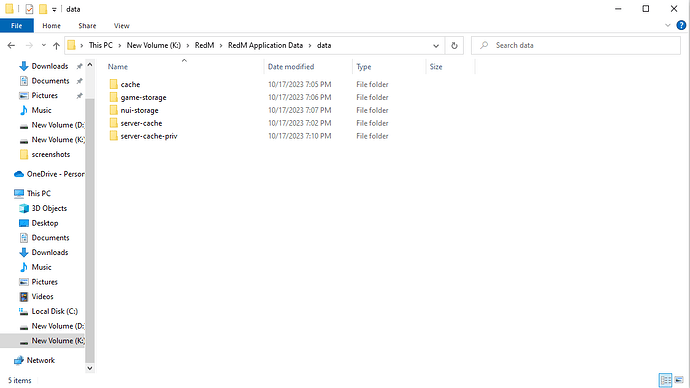The image size is (690, 388).
Task: Open New Volume (D:) in Quick access
Action: [58, 125]
